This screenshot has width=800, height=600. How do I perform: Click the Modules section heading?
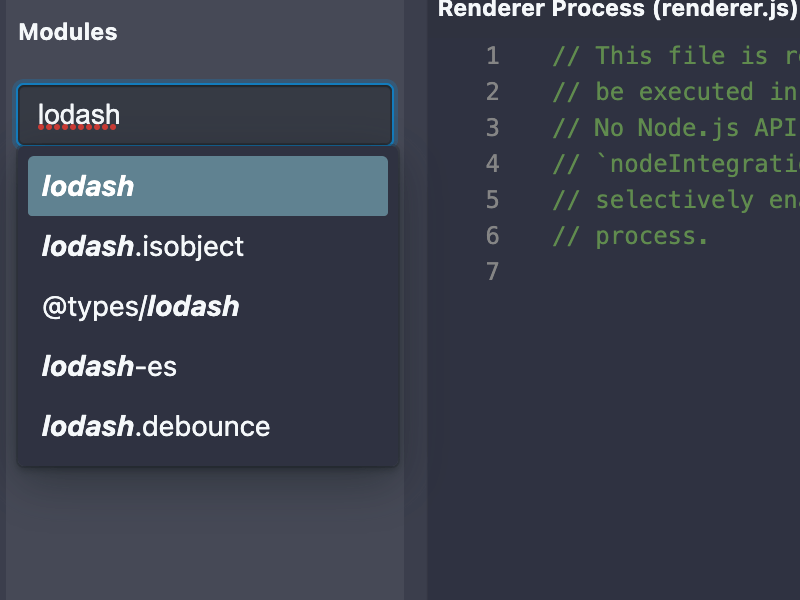click(68, 32)
